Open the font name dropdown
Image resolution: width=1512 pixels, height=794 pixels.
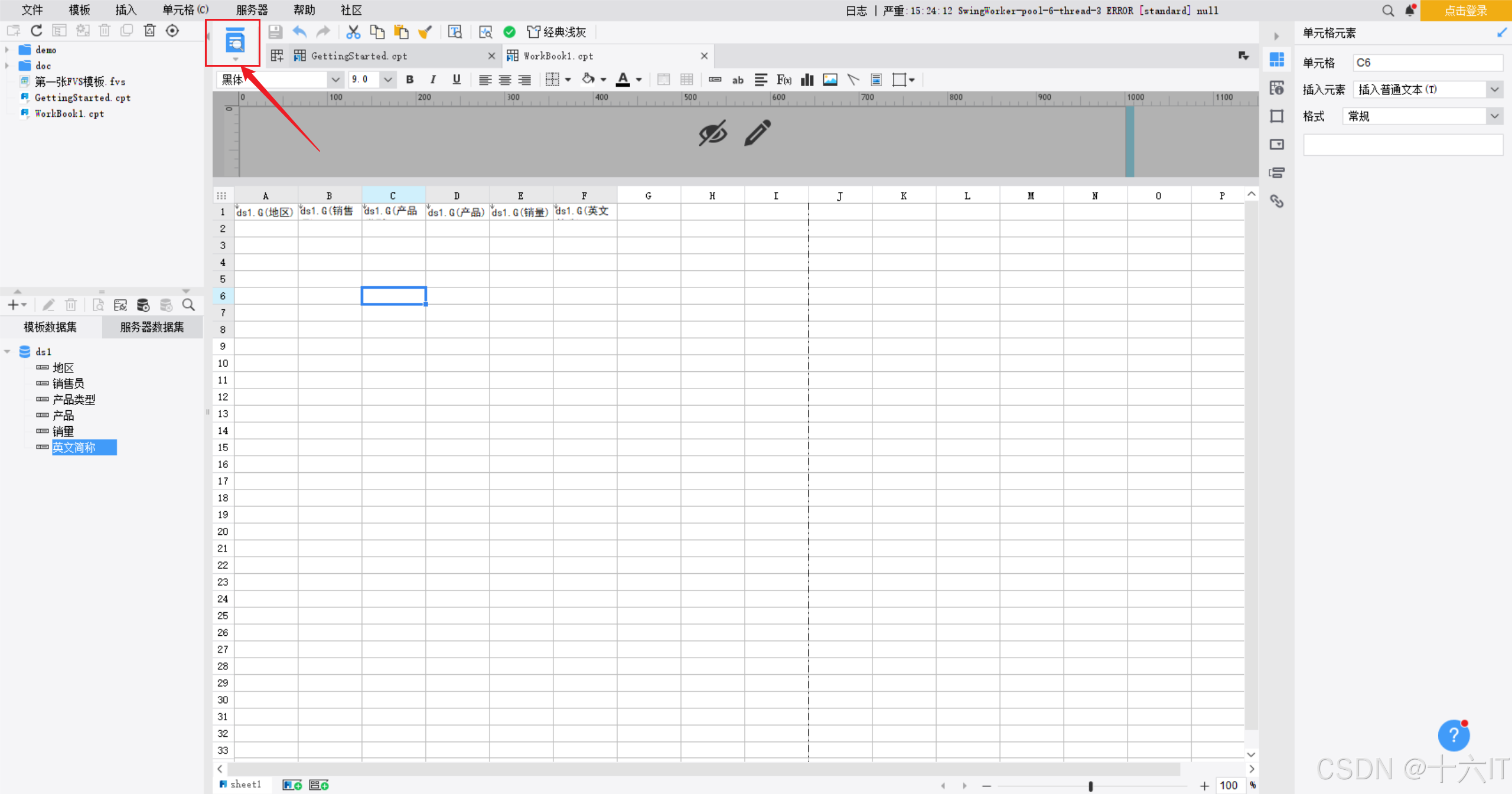click(335, 80)
